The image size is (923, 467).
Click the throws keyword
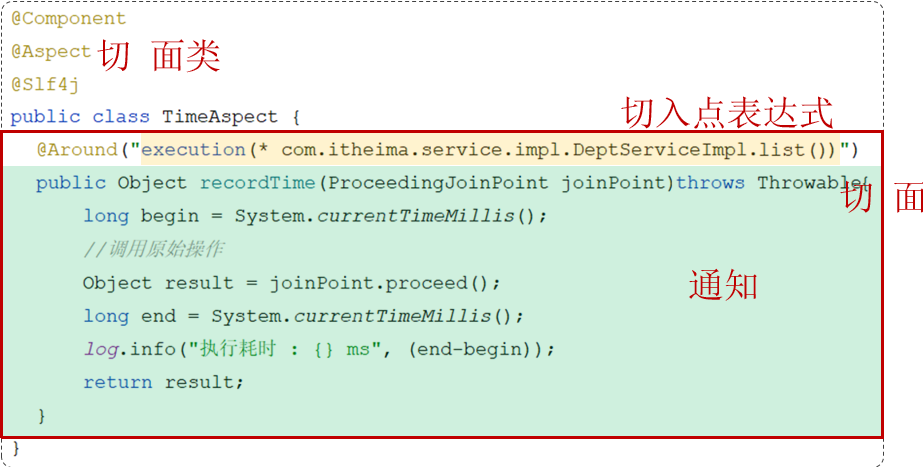(710, 183)
